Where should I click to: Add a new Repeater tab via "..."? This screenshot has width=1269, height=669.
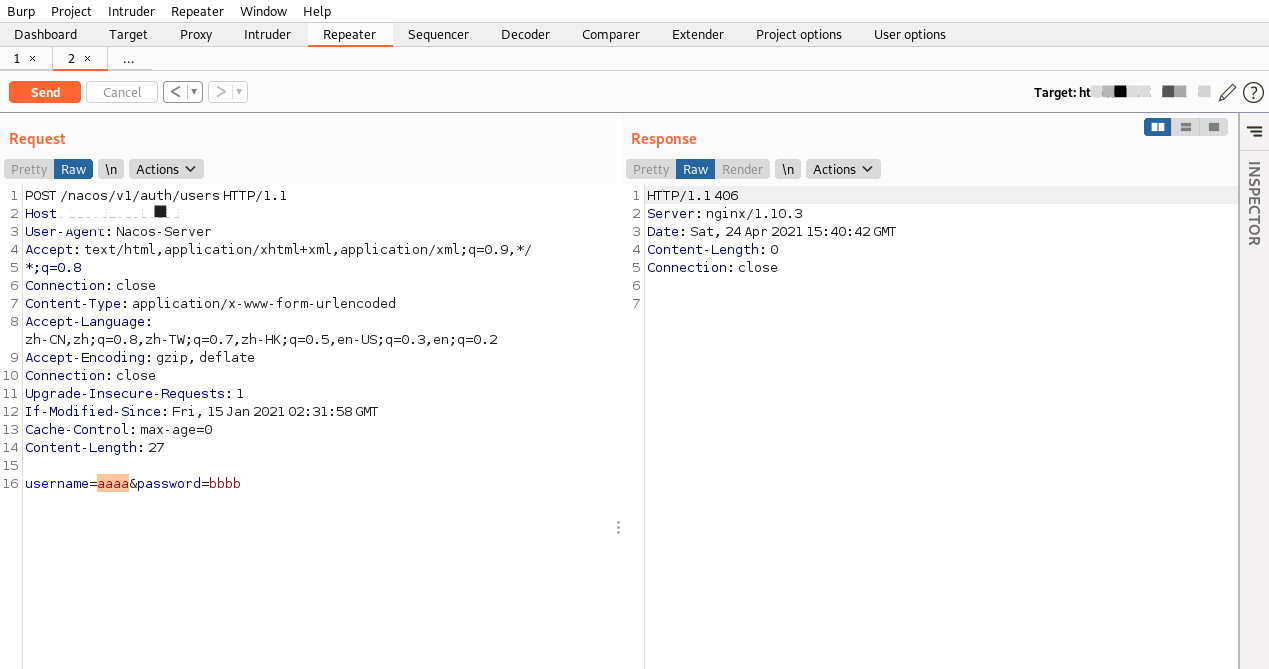[129, 59]
